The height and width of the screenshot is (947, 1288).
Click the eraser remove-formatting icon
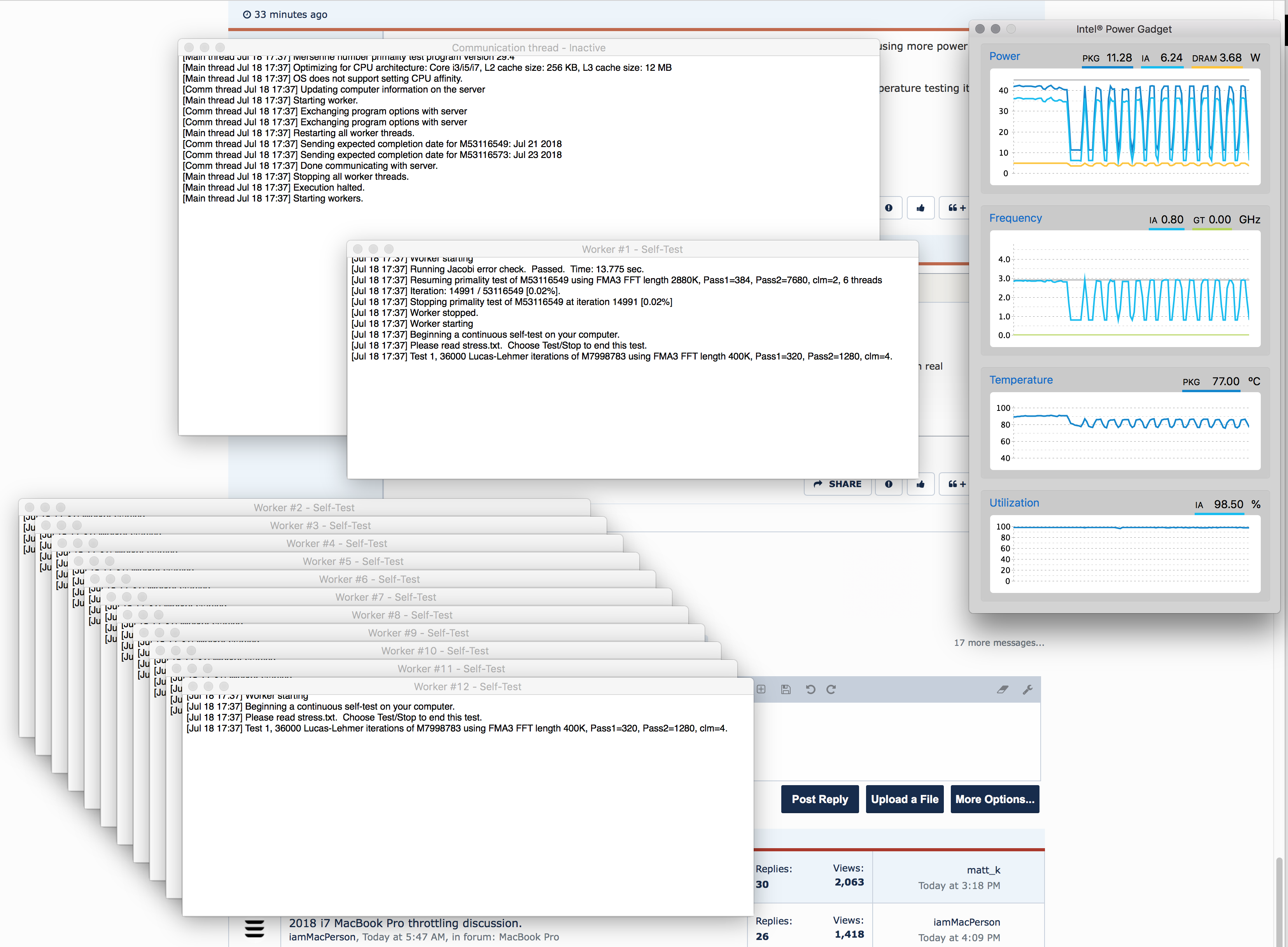1002,689
